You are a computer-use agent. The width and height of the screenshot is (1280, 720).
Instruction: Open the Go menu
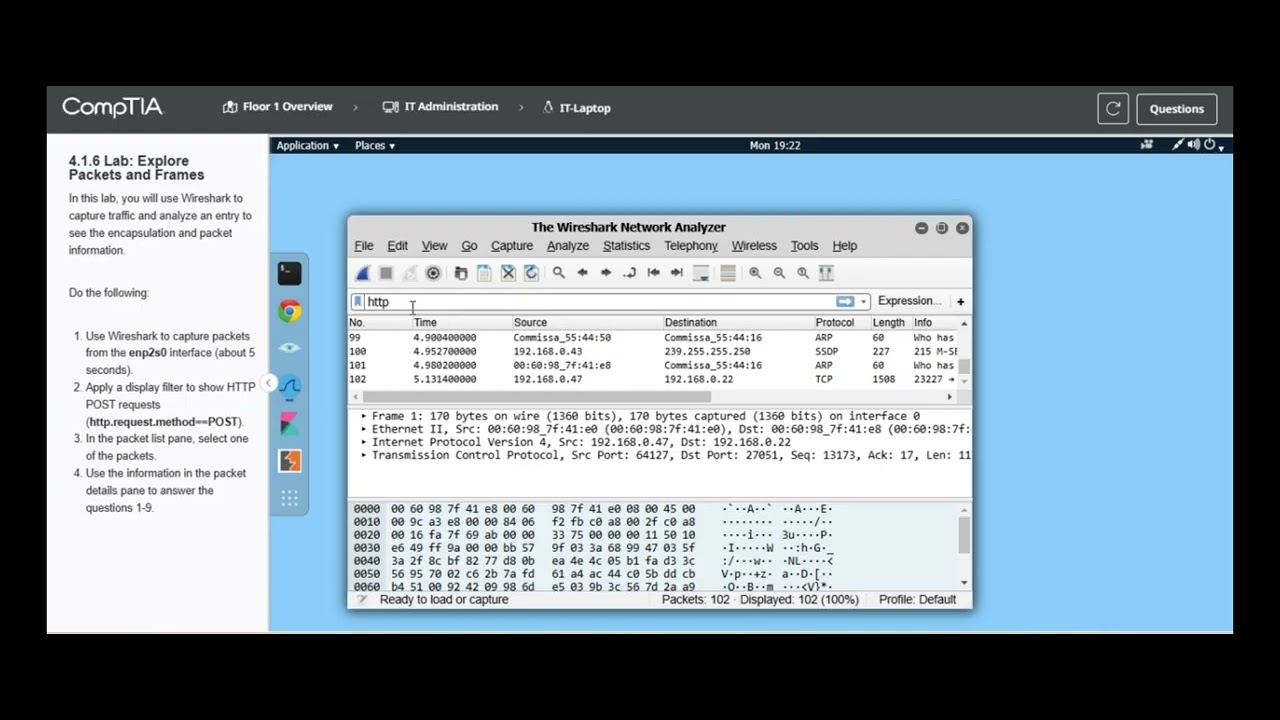pyautogui.click(x=469, y=246)
